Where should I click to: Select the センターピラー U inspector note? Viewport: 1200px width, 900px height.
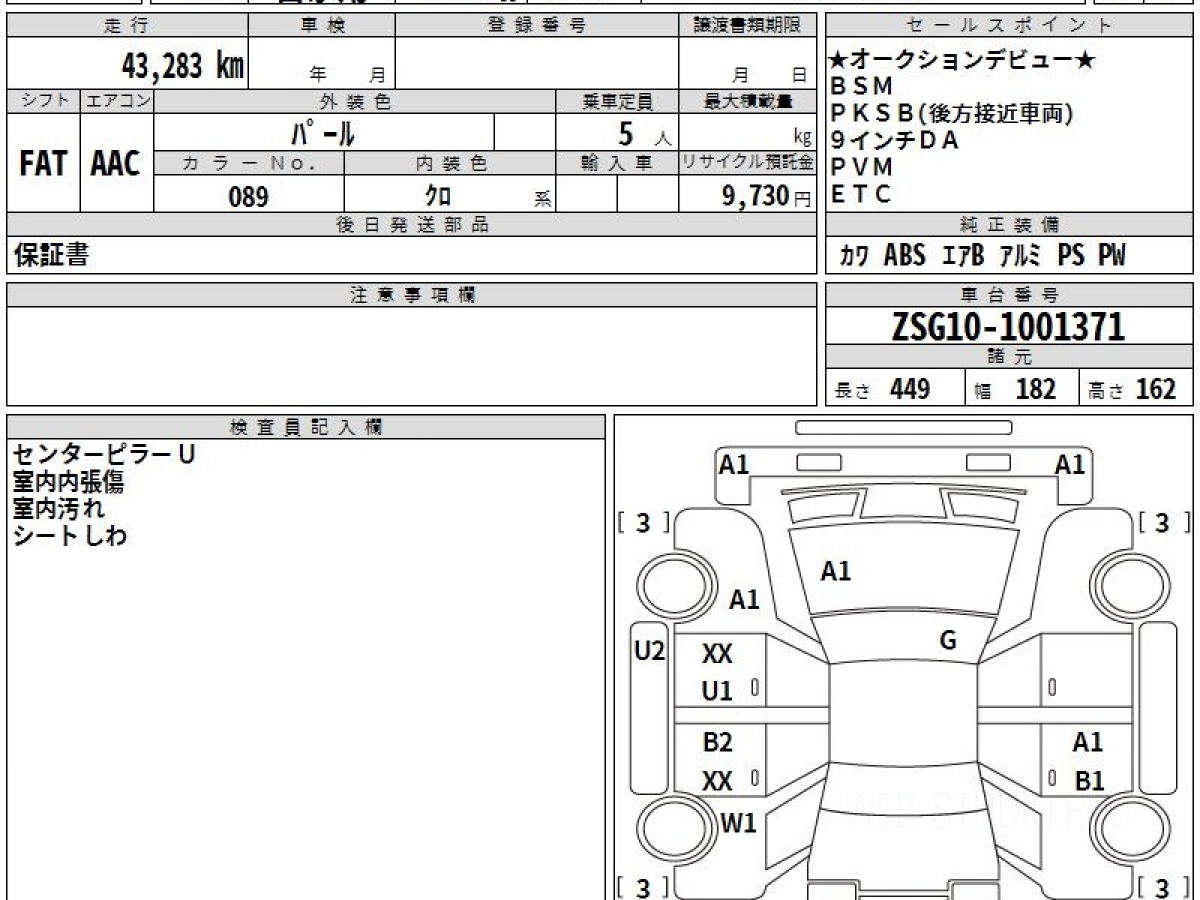pyautogui.click(x=104, y=454)
